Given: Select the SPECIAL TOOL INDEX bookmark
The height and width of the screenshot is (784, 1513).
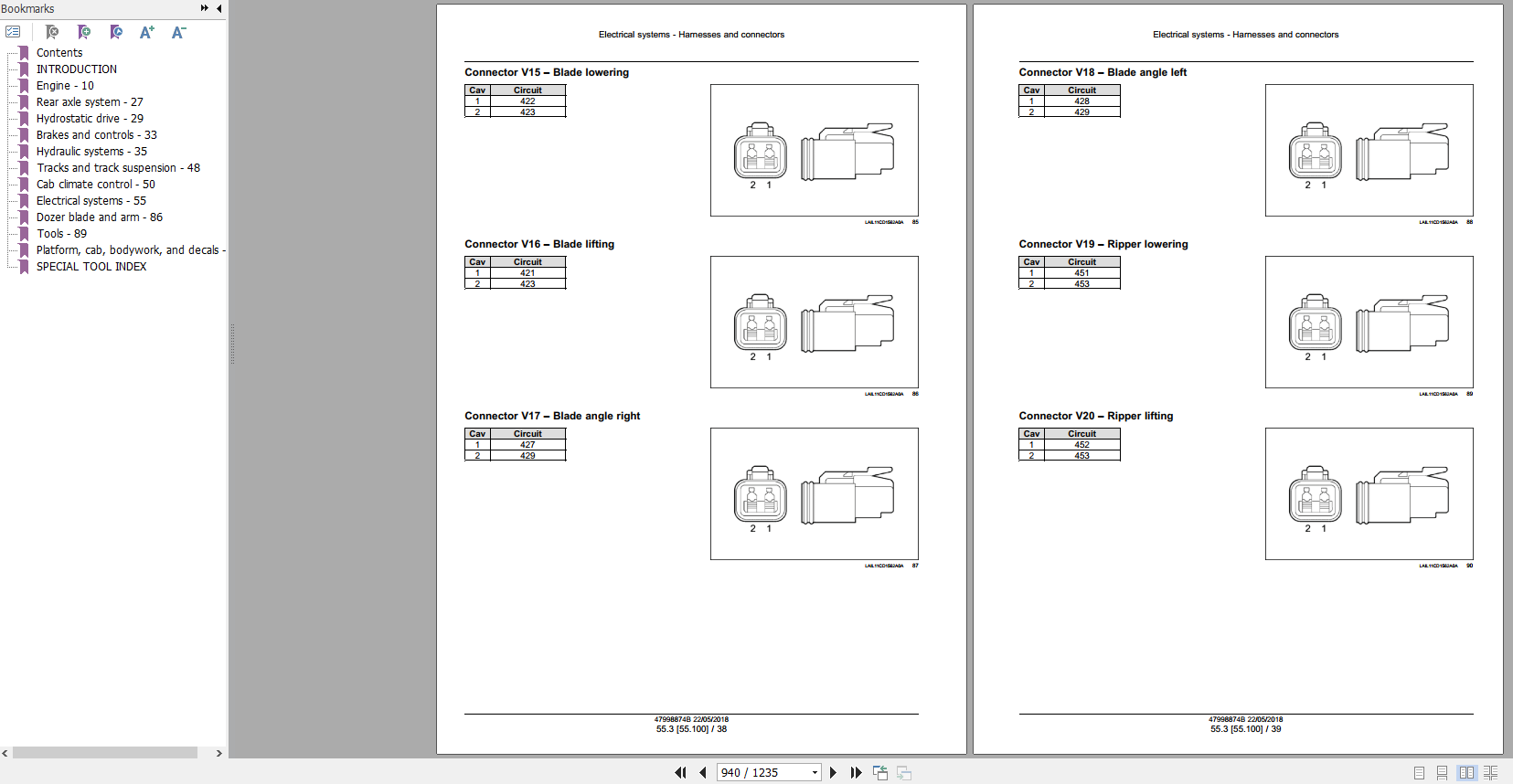Looking at the screenshot, I should click(91, 267).
